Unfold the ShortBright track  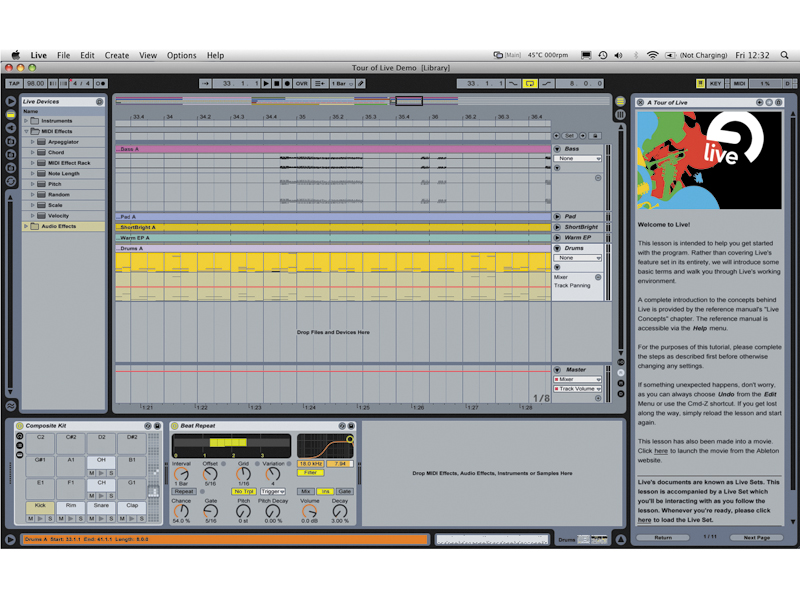click(x=557, y=227)
